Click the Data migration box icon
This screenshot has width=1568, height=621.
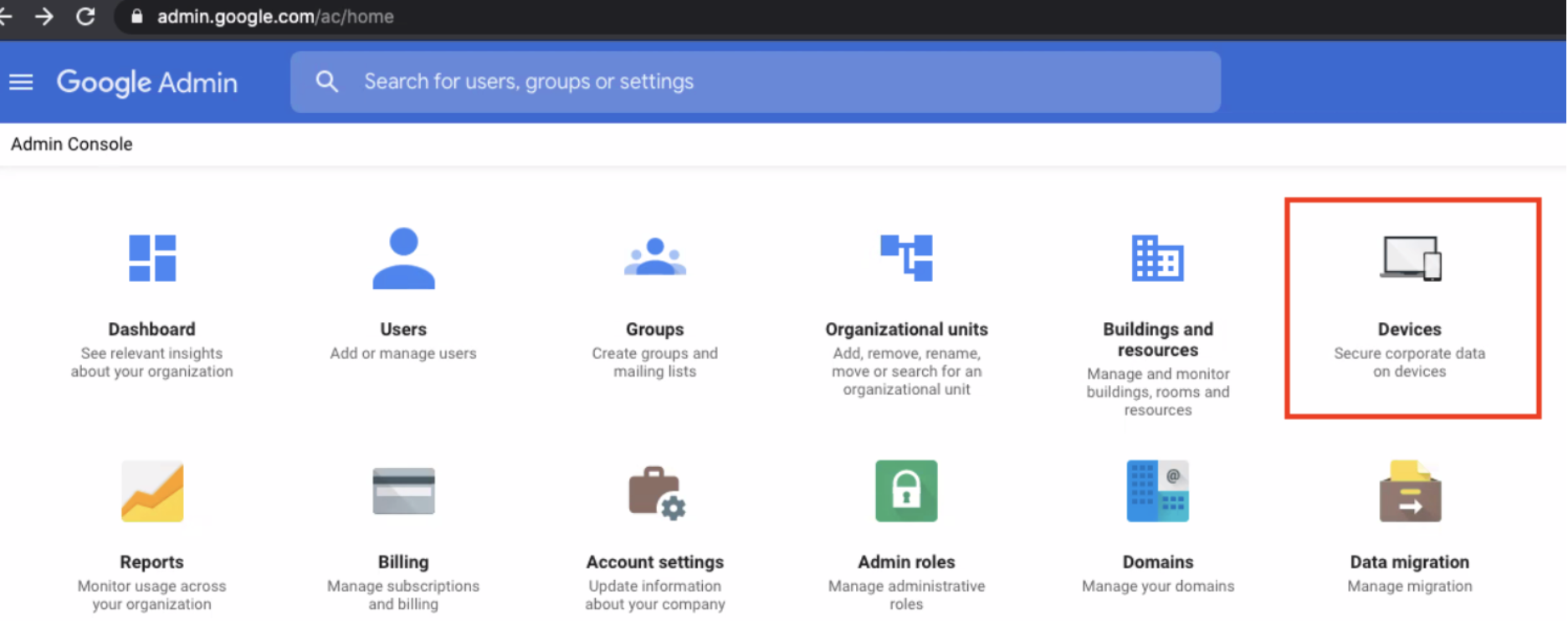click(1410, 491)
